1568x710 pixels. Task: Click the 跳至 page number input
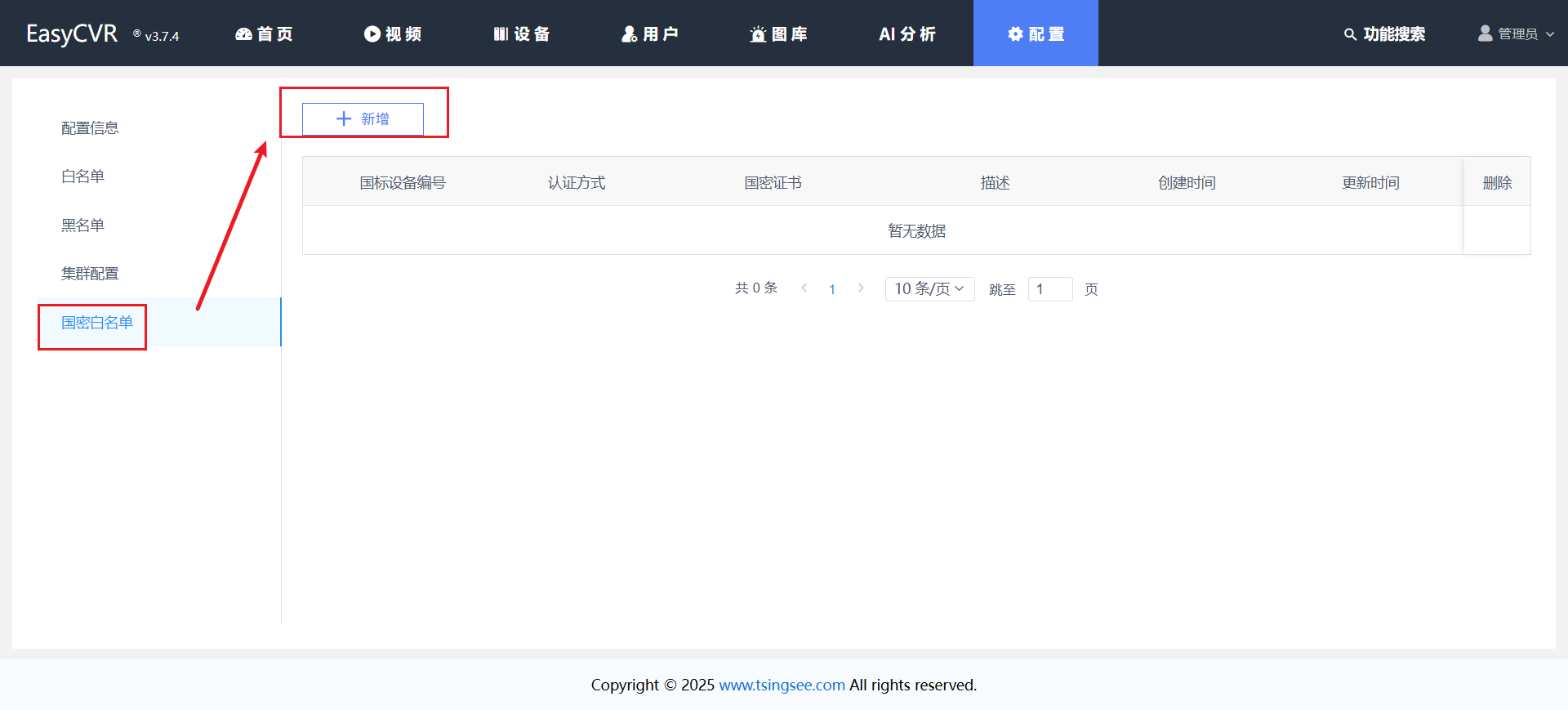tap(1049, 289)
